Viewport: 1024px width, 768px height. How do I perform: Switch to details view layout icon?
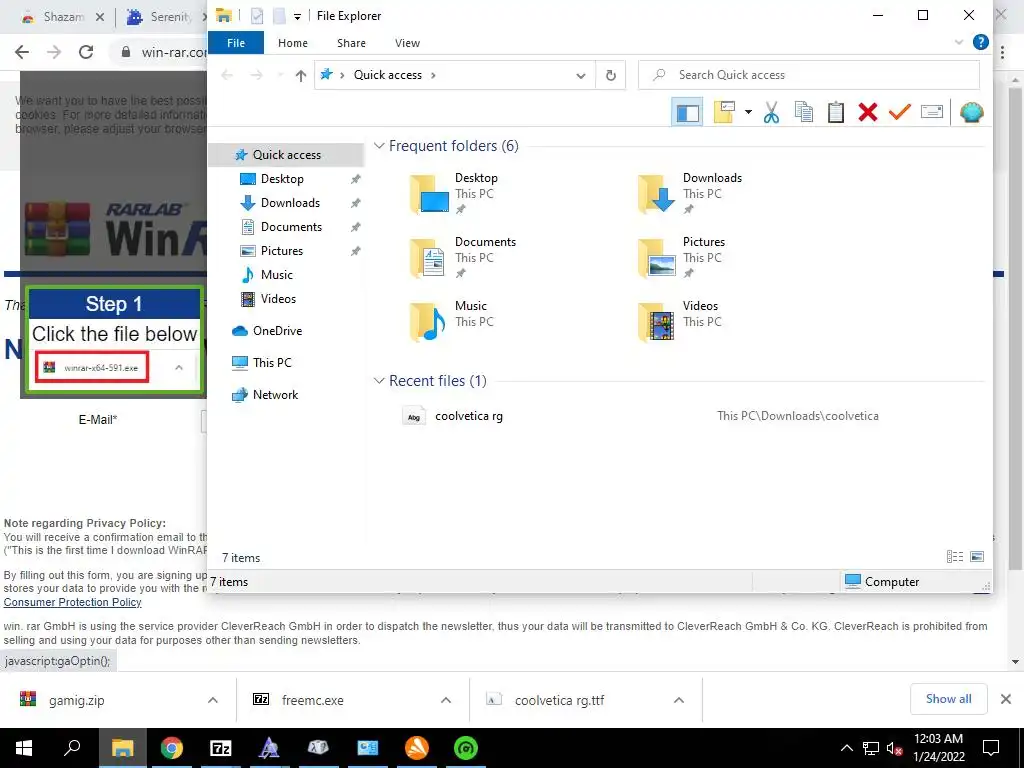pos(955,557)
